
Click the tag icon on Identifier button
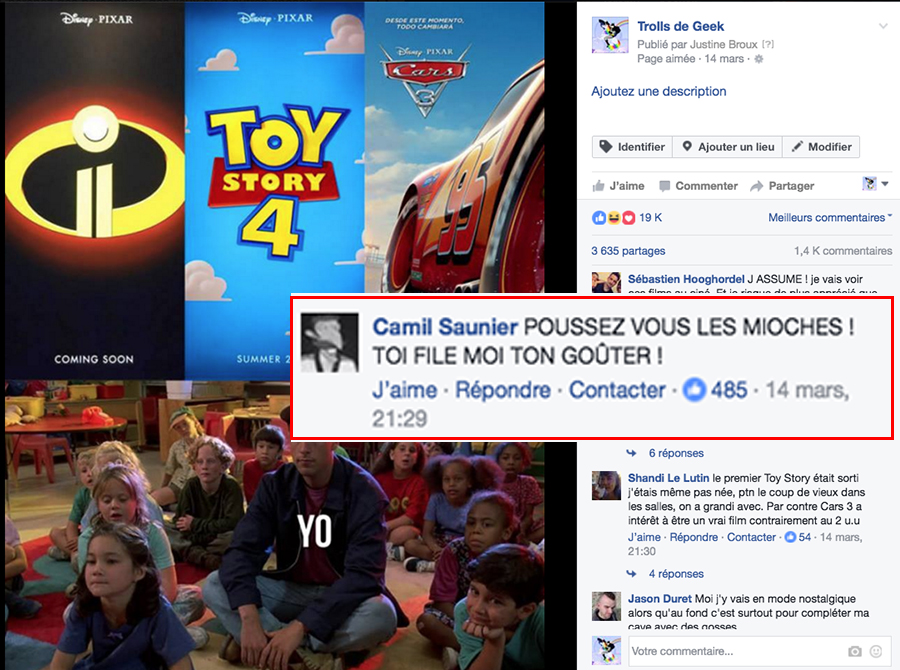click(606, 146)
